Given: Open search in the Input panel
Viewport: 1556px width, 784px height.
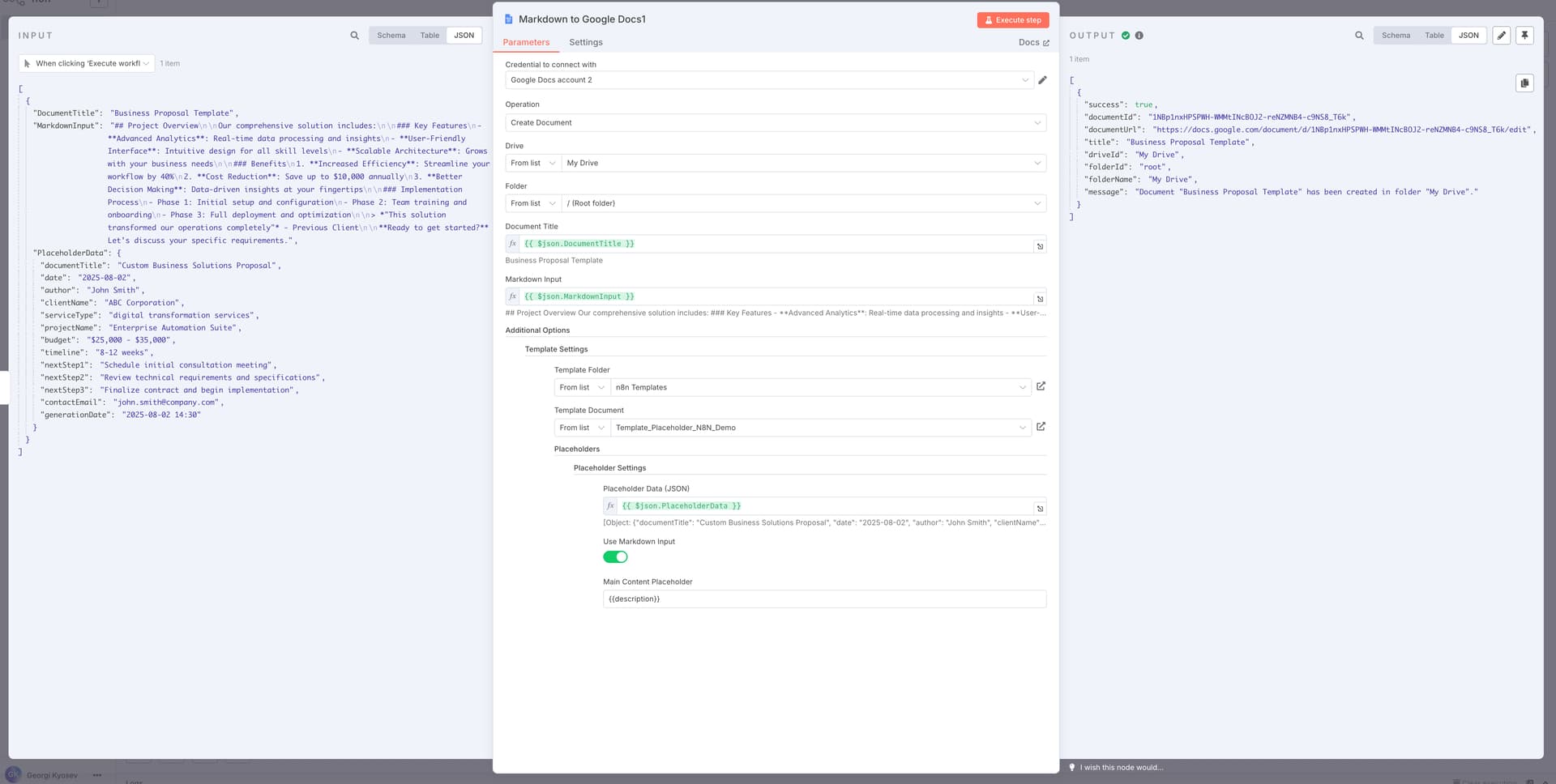Looking at the screenshot, I should point(354,36).
